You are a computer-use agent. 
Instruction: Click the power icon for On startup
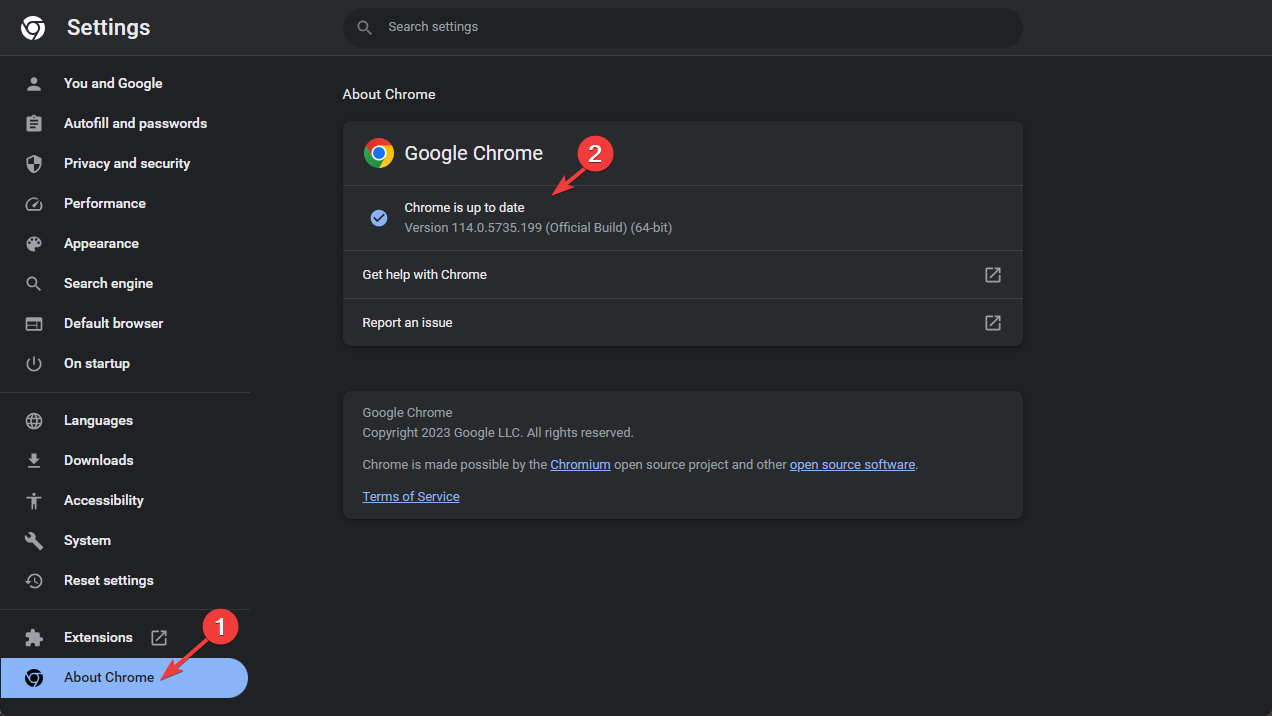point(34,363)
